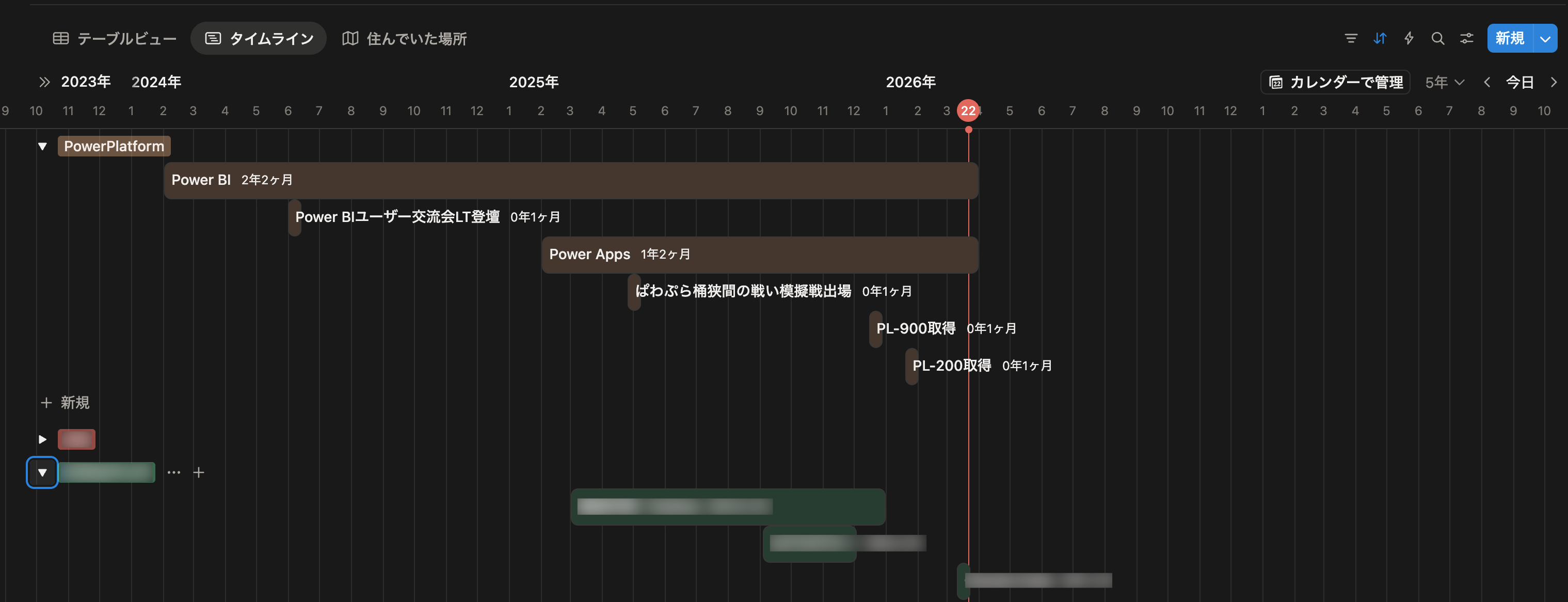1568x602 pixels.
Task: Click the red blurred group tag
Action: 77,439
